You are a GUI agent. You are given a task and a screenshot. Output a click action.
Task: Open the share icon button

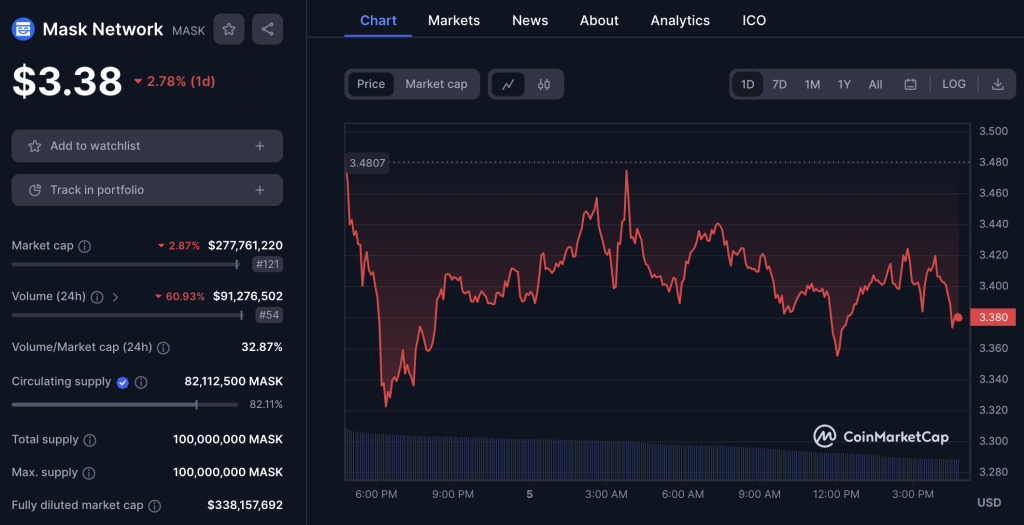267,29
